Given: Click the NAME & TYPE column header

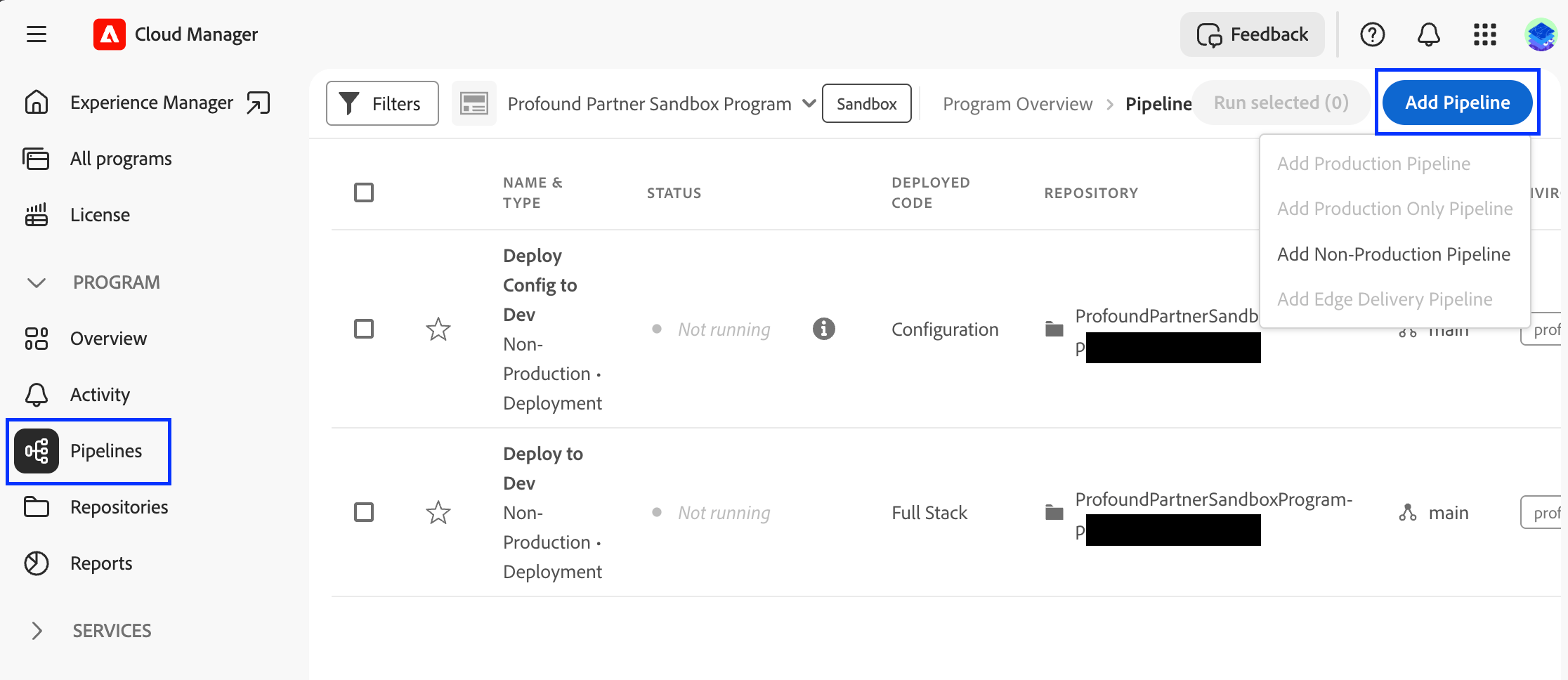Looking at the screenshot, I should 533,192.
